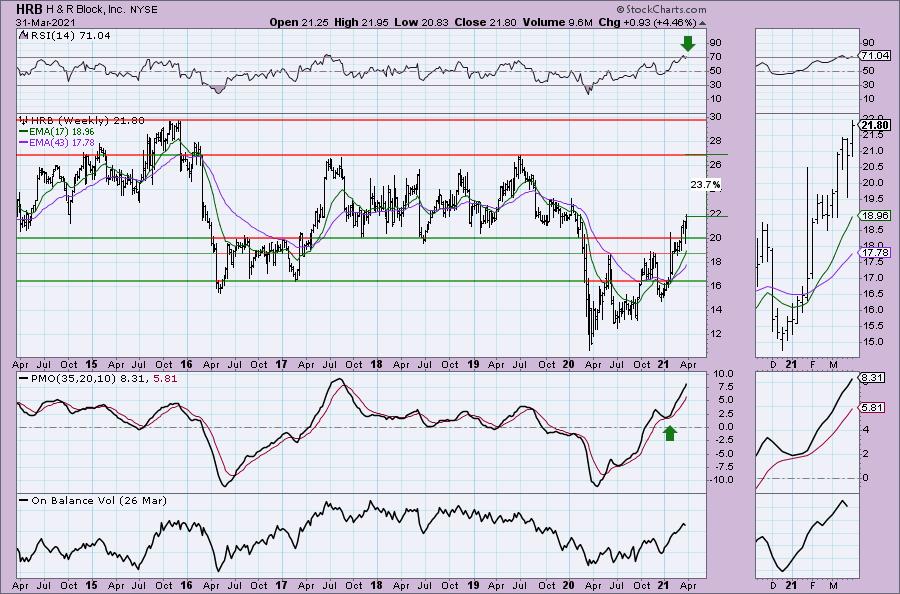Select the 'EMA(17) 18.96' legend text
This screenshot has height=594, width=900.
pos(61,131)
